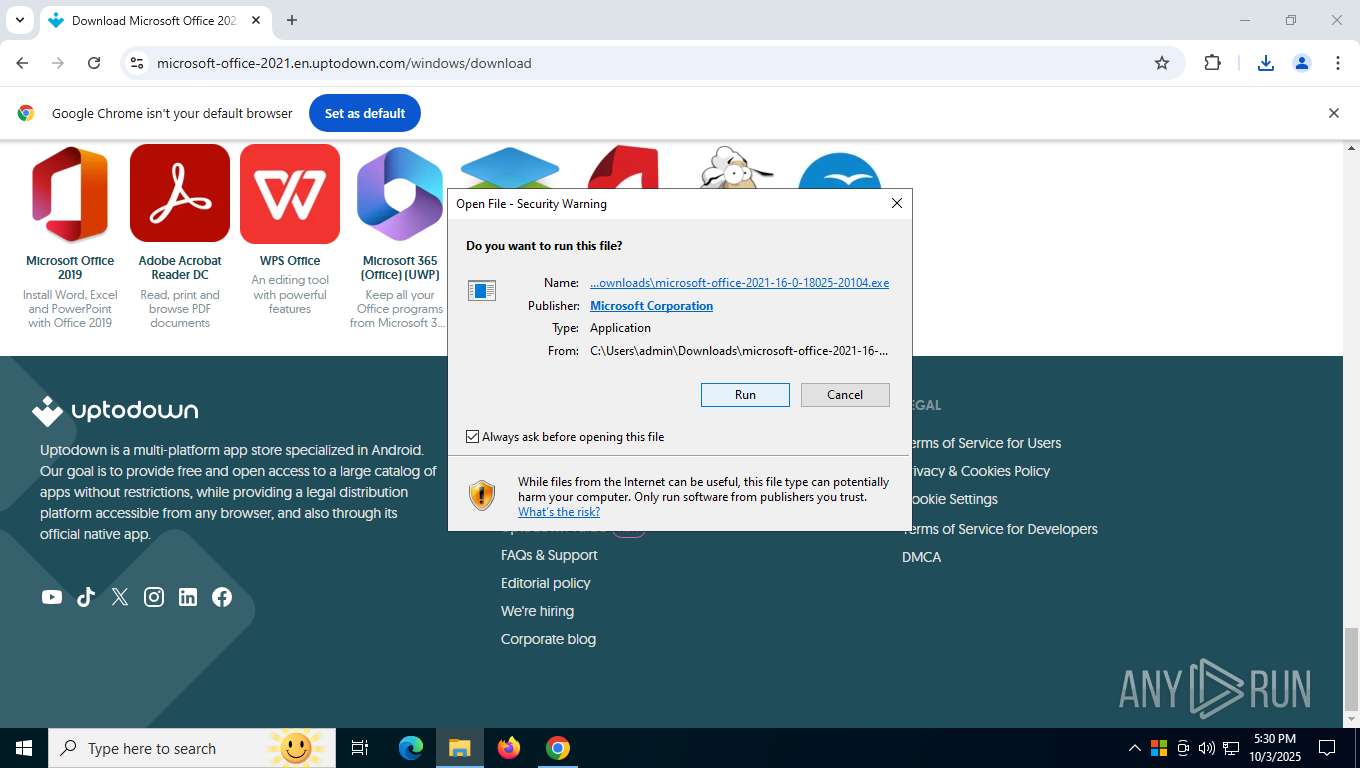The height and width of the screenshot is (768, 1360).
Task: Dismiss the default browser notification bar
Action: [x=1333, y=113]
